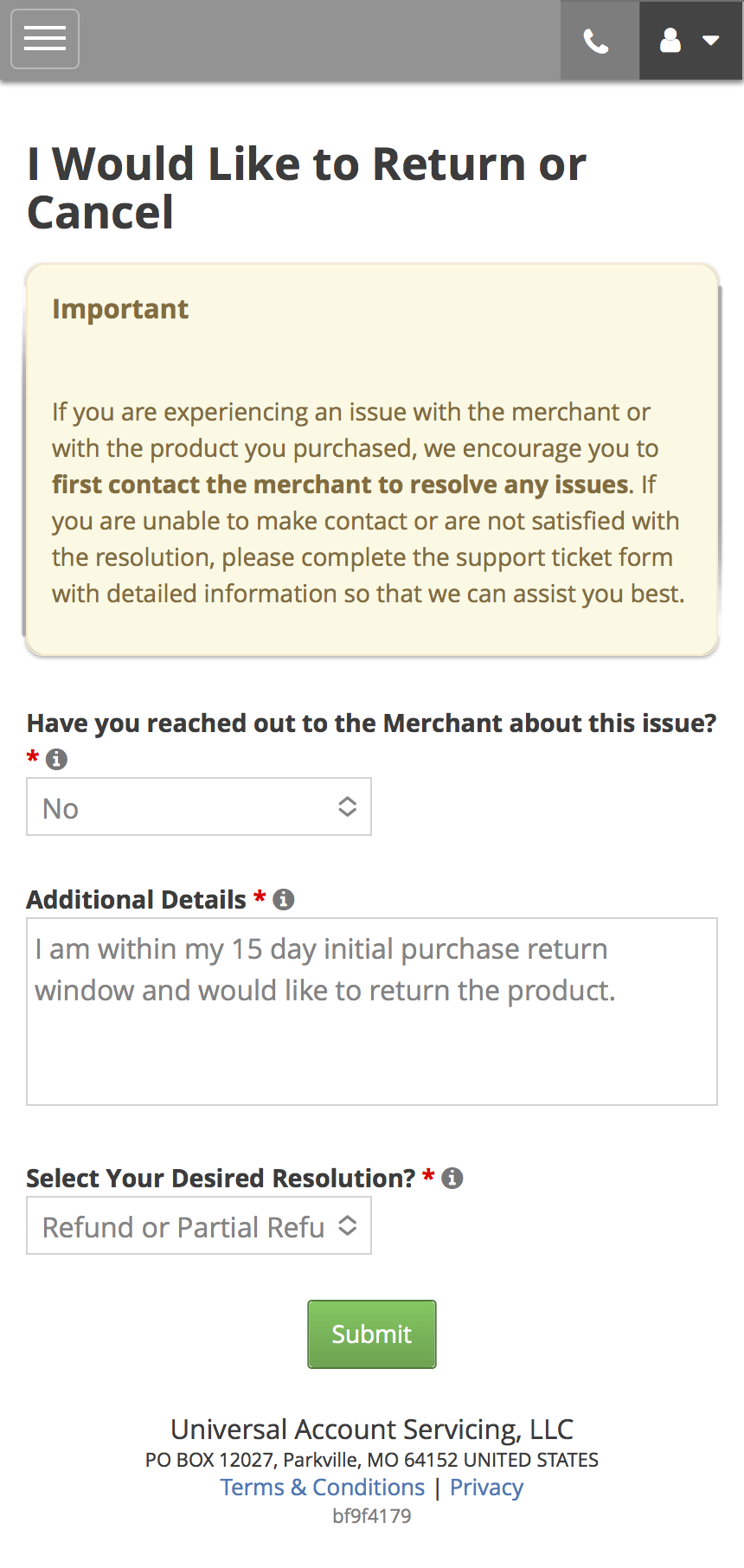Open the hamburger navigation menu

[45, 39]
